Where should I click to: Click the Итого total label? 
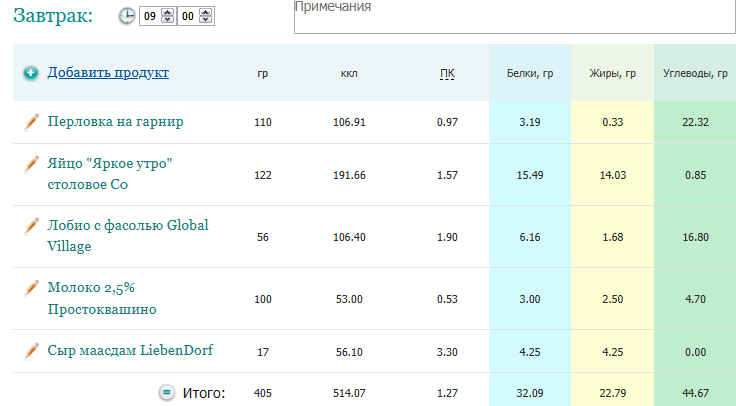(204, 393)
